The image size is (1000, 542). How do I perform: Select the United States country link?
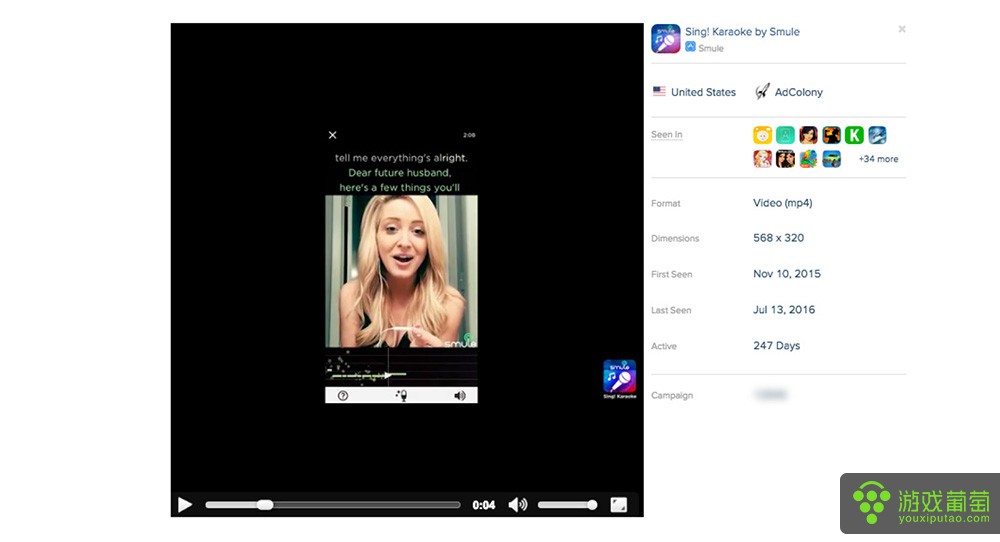703,92
